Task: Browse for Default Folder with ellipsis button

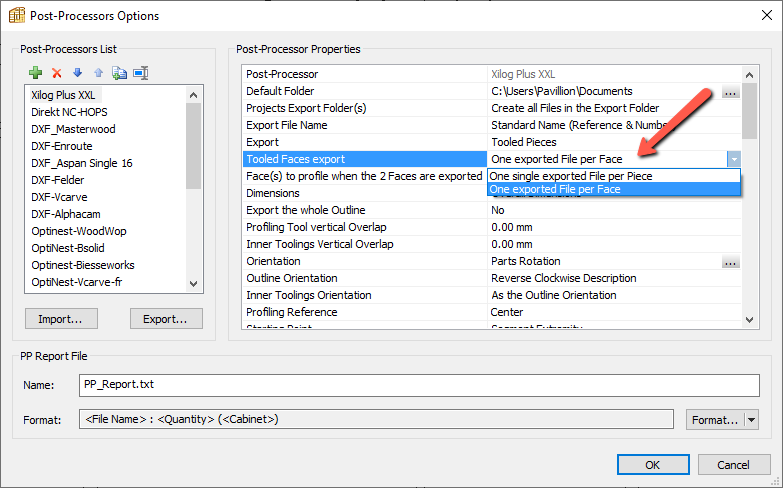Action: pyautogui.click(x=731, y=92)
